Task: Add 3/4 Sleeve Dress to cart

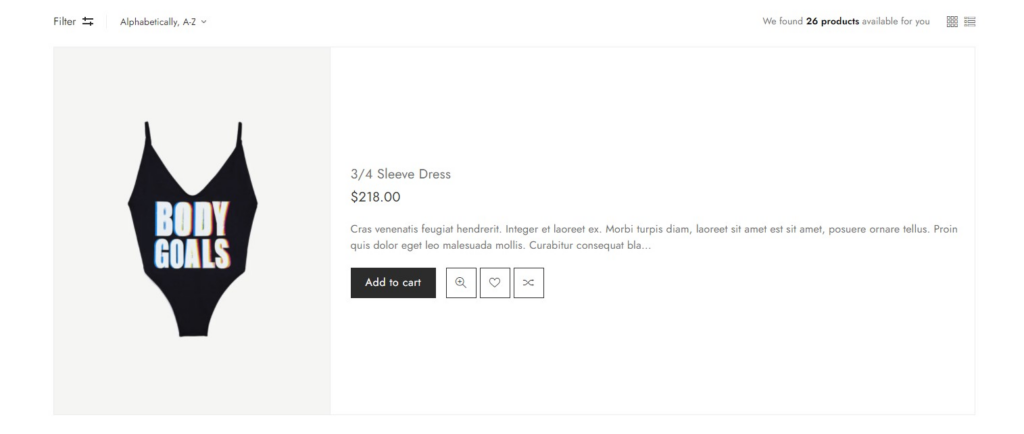Action: coord(393,283)
